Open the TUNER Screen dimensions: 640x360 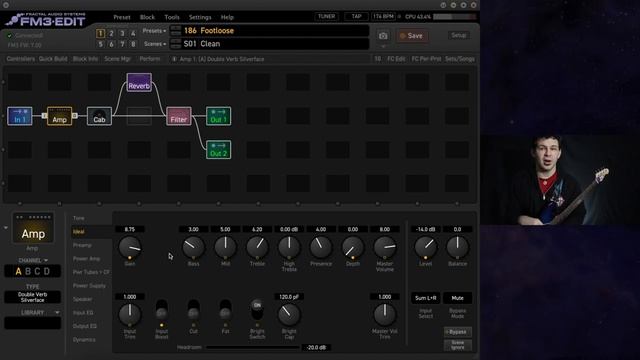326,17
